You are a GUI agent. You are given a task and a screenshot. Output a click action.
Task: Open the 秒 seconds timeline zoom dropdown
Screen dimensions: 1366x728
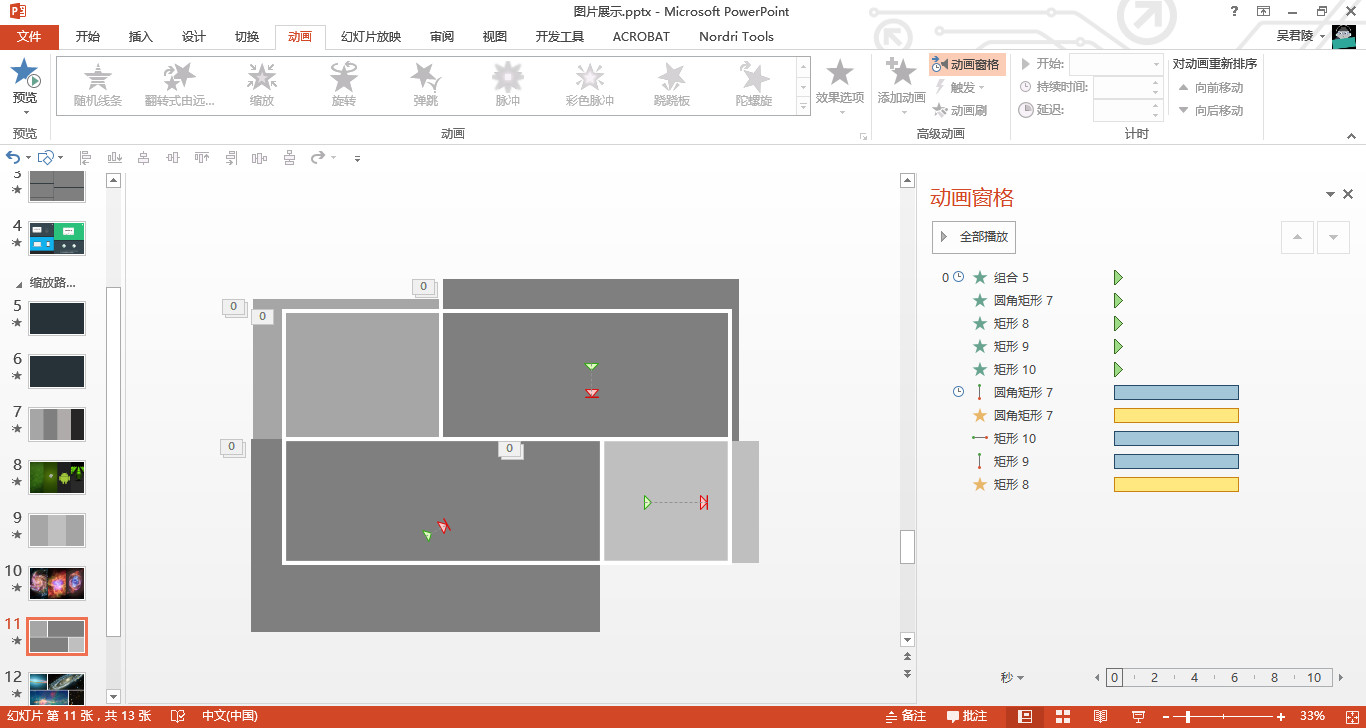pos(1012,678)
